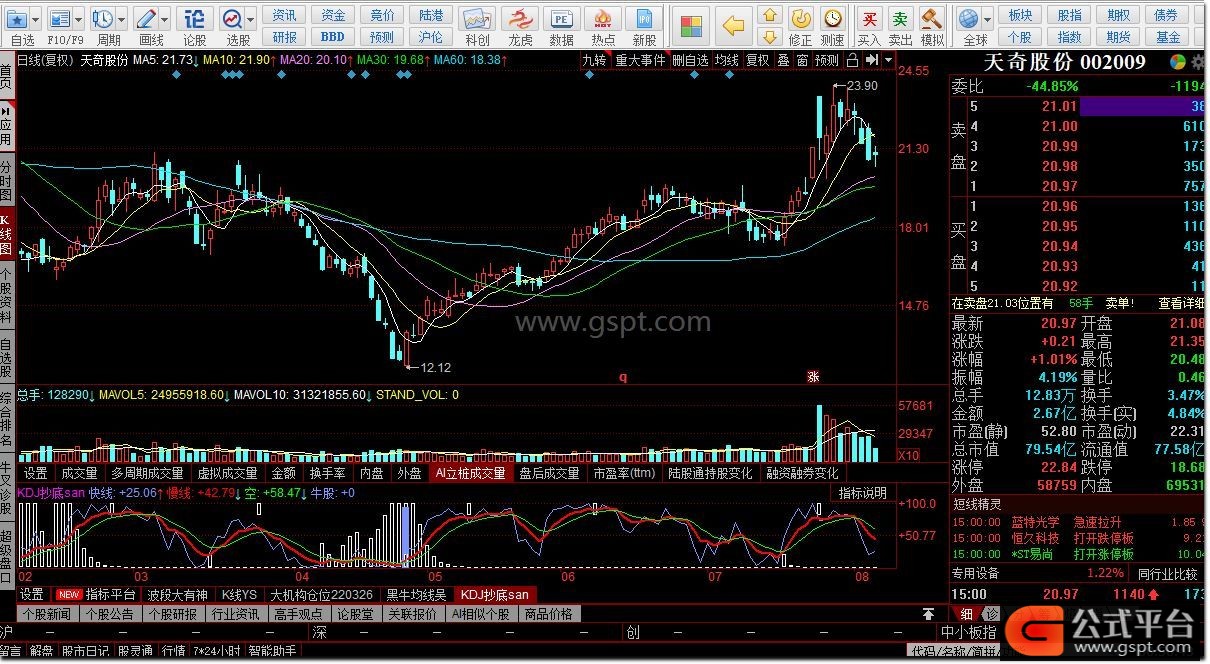This screenshot has height=664, width=1210.
Task: Click the 期权 options toolbar button
Action: click(1118, 15)
